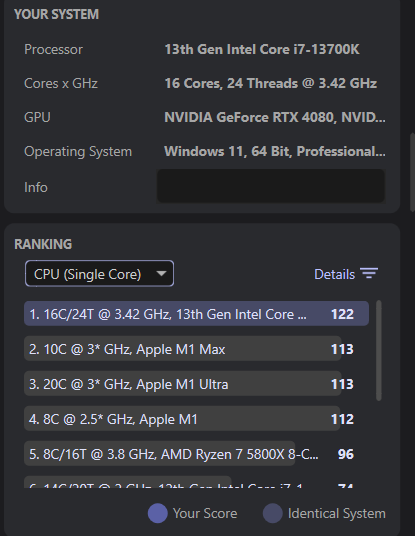Click the main panel scrollbar on right edge
The width and height of the screenshot is (415, 536).
pyautogui.click(x=412, y=173)
